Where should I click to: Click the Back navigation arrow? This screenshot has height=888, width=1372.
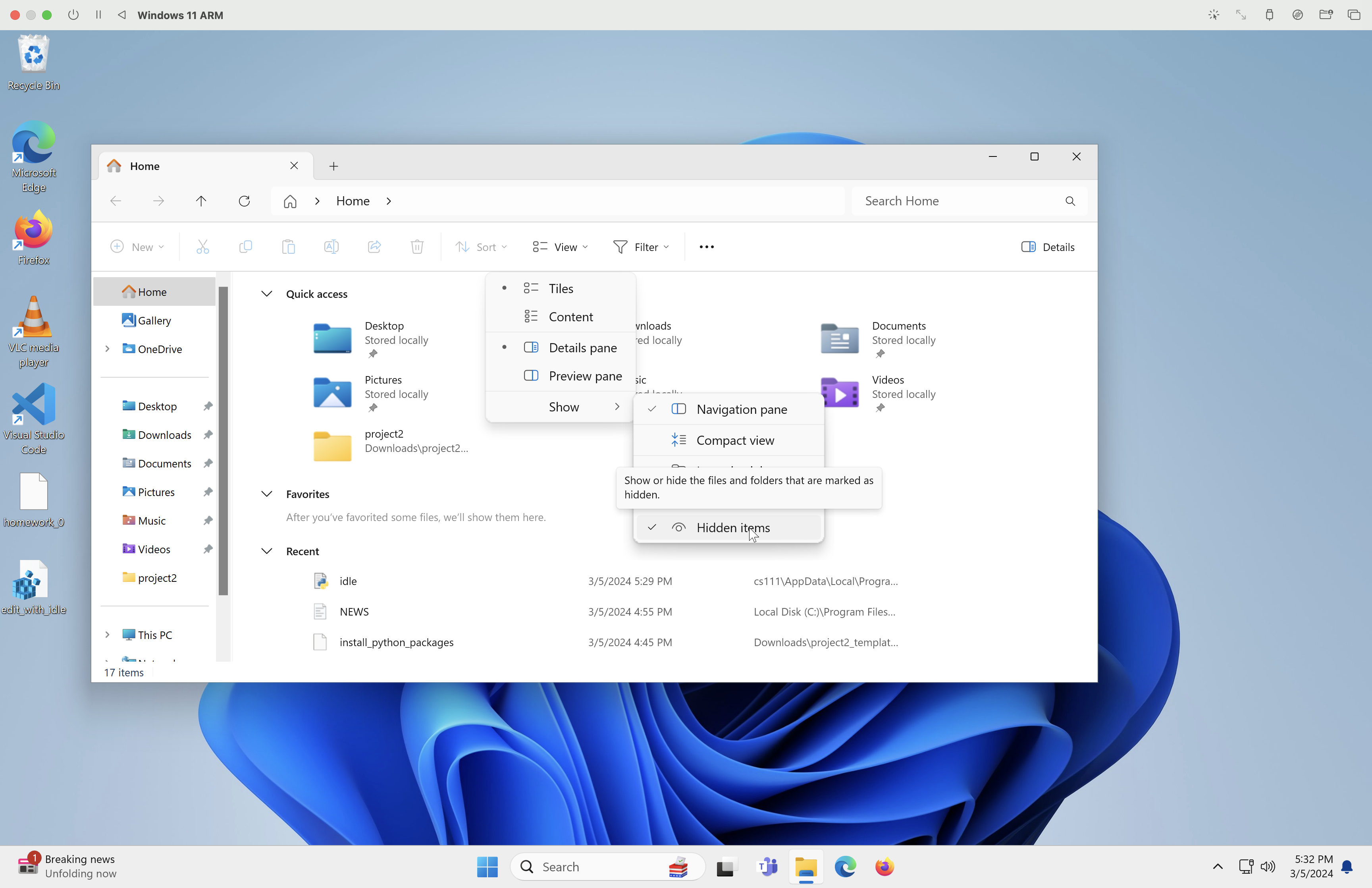click(x=116, y=201)
